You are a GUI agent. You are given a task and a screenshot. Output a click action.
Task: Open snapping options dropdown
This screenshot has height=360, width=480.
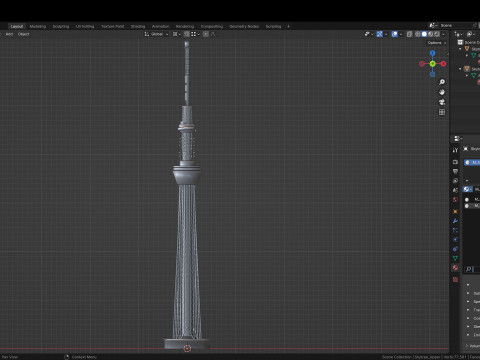click(195, 34)
